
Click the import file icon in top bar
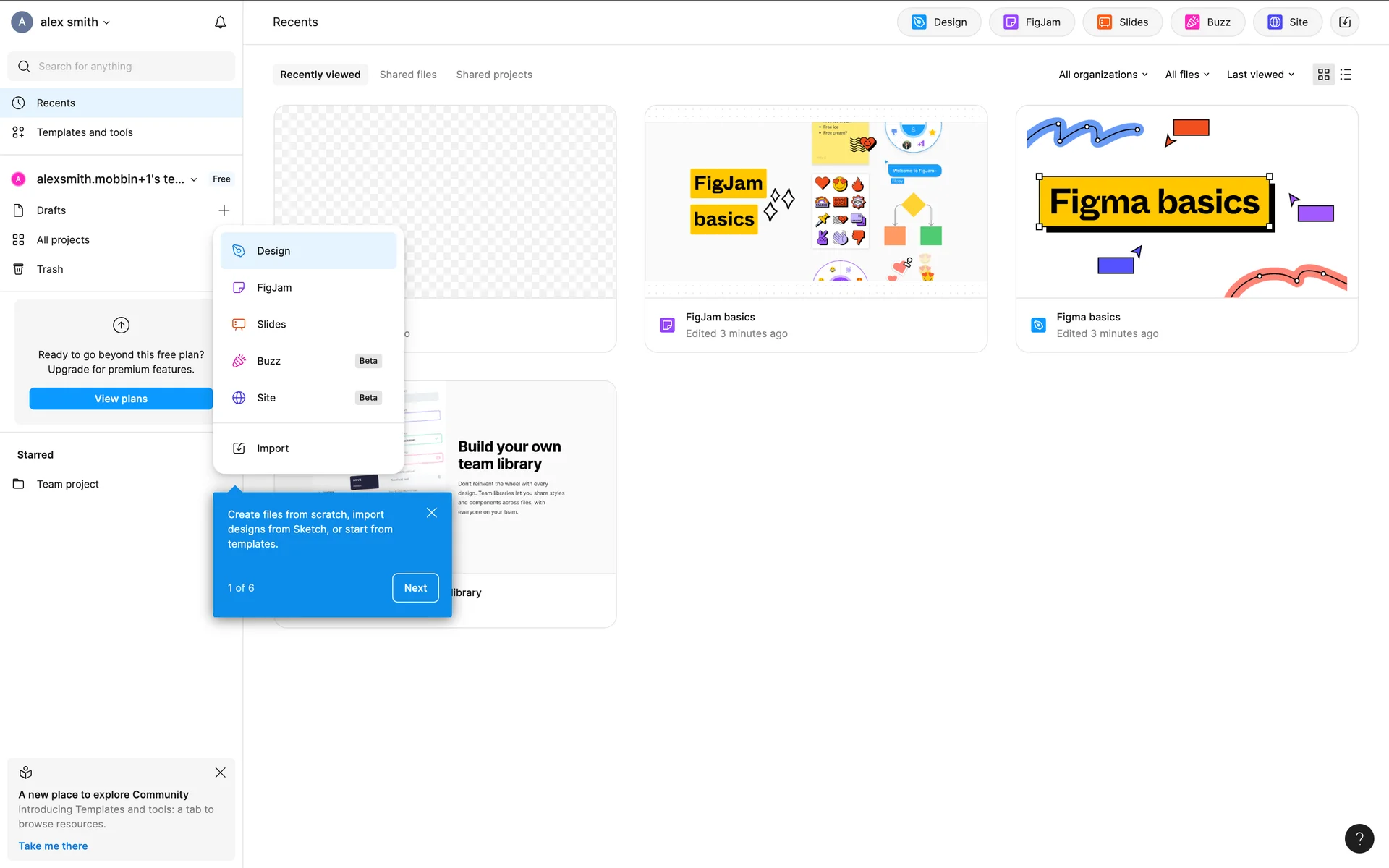1344,22
